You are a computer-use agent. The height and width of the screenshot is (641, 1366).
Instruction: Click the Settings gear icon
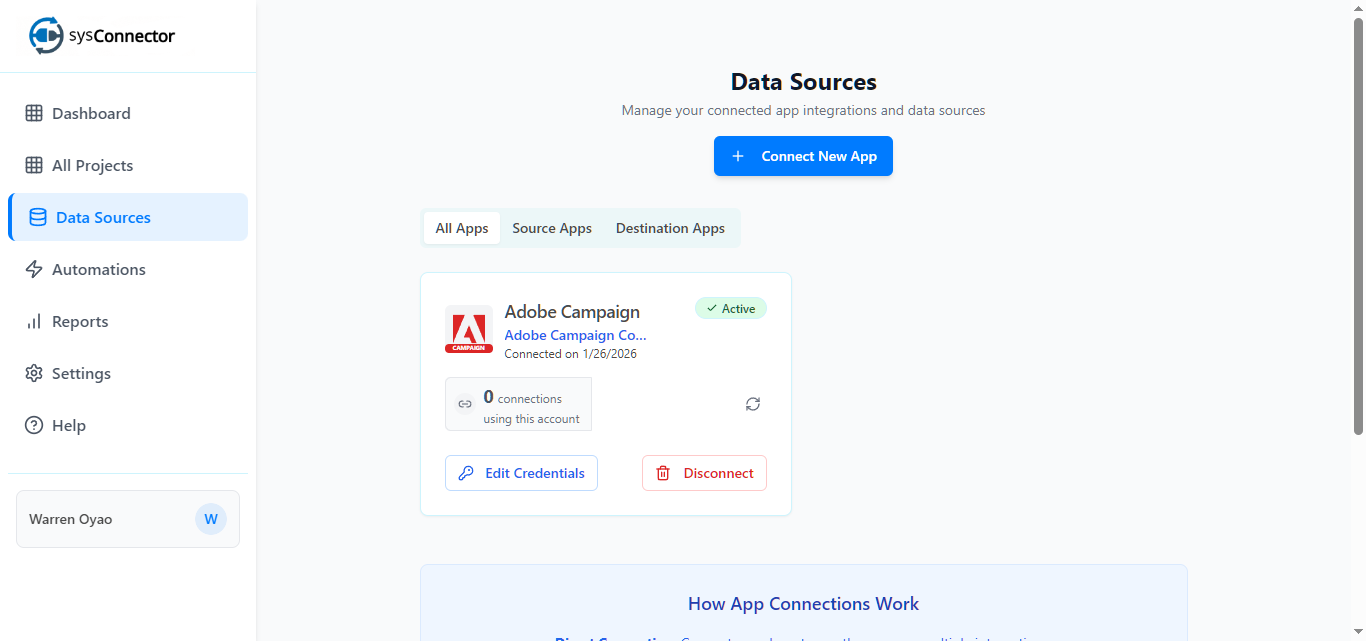coord(34,373)
